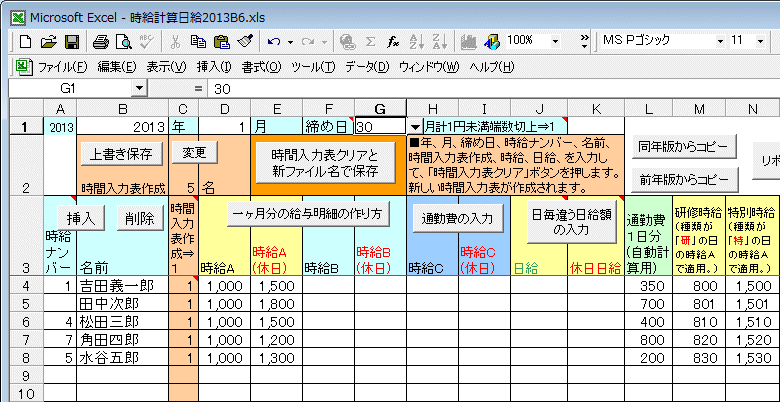Open the MS Pゴシック font dropdown
The height and width of the screenshot is (402, 780).
coord(712,41)
